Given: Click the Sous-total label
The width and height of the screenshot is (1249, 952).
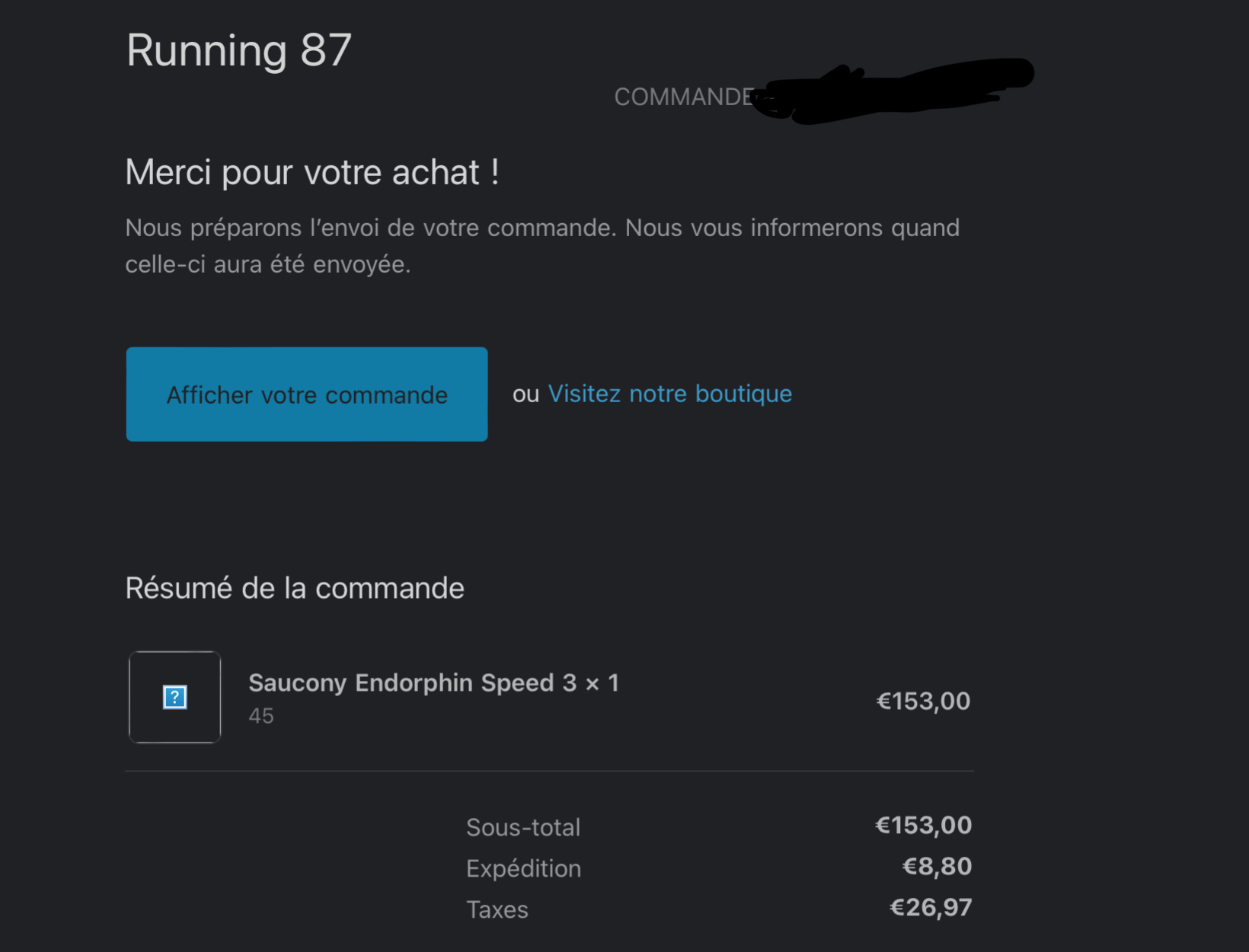Looking at the screenshot, I should pyautogui.click(x=523, y=827).
